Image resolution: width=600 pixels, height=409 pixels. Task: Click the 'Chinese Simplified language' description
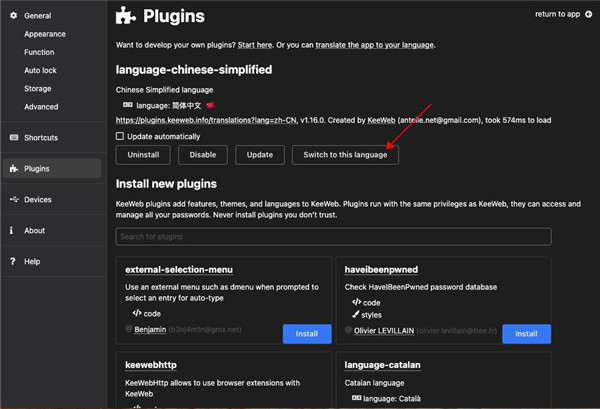tap(165, 90)
